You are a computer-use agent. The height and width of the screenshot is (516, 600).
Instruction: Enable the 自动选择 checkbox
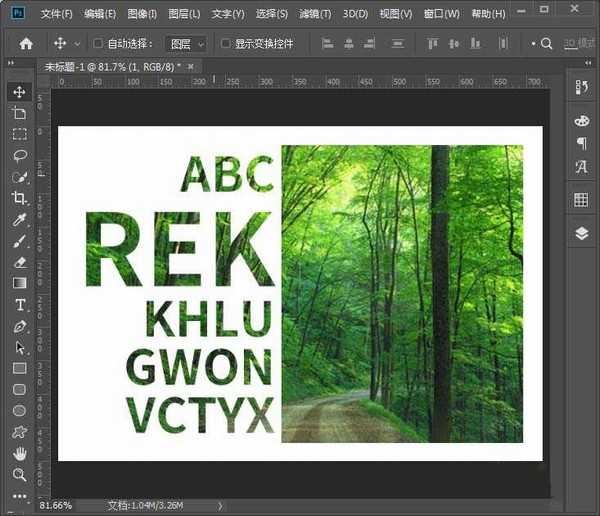click(x=98, y=44)
